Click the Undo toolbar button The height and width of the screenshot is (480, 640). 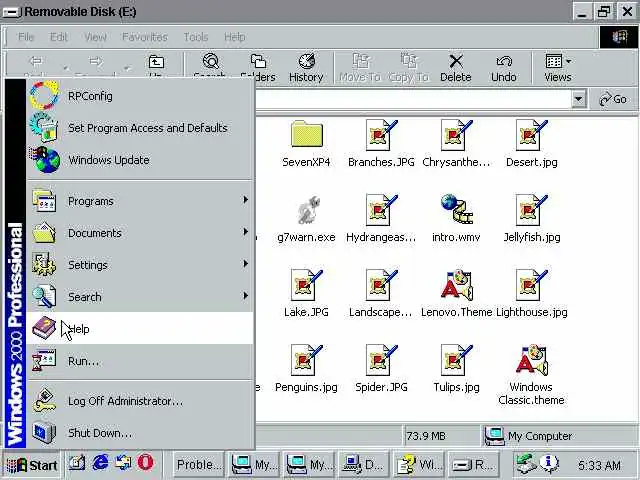pos(504,68)
